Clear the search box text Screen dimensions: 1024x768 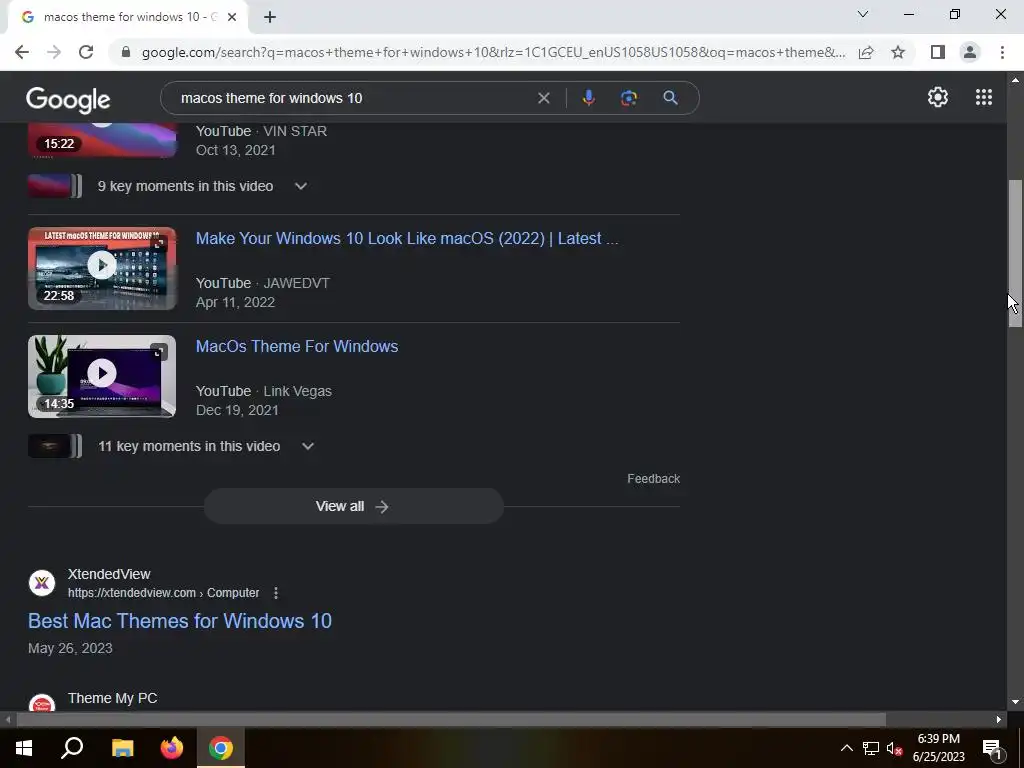pyautogui.click(x=543, y=98)
